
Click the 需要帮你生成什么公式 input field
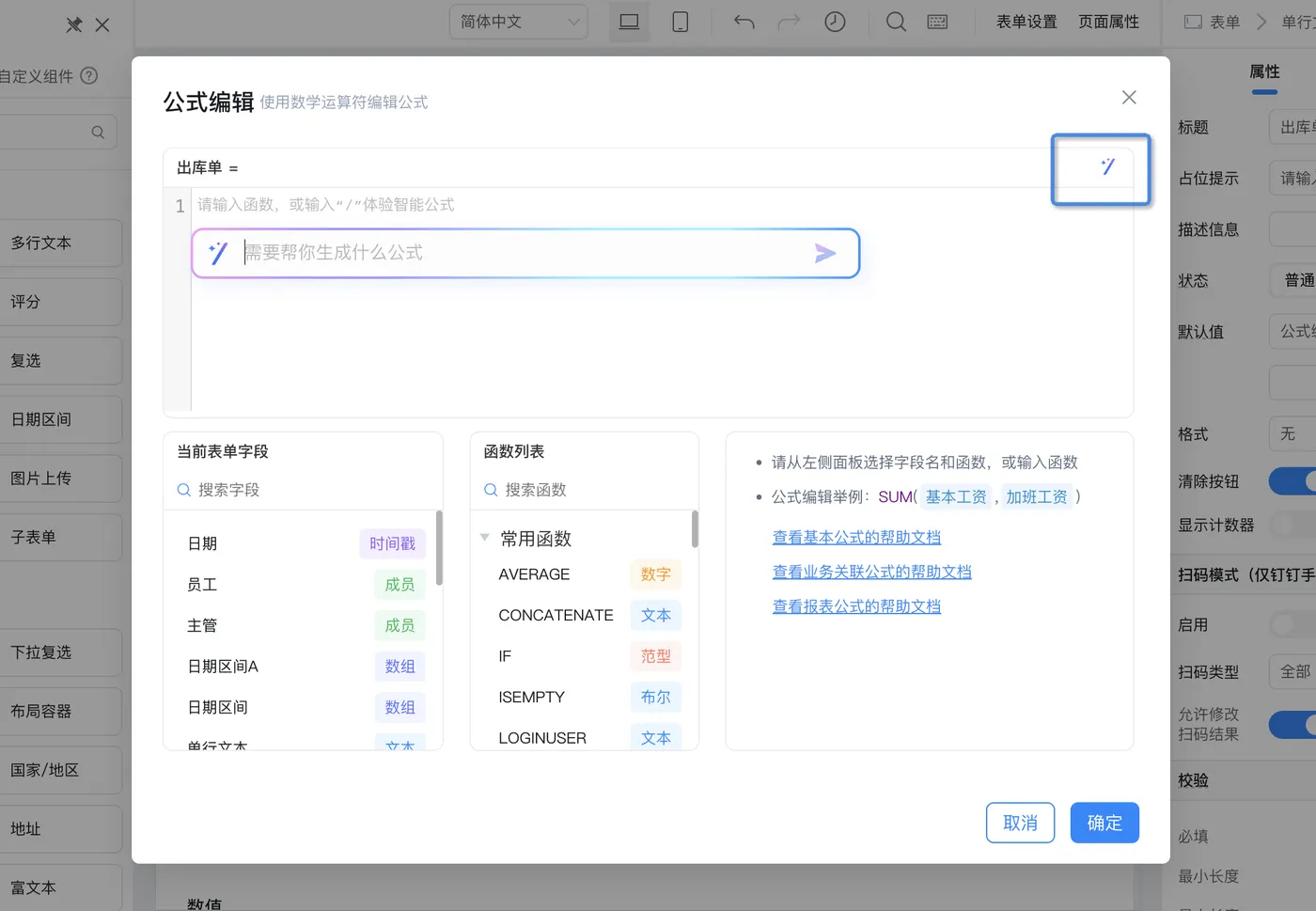[x=526, y=253]
